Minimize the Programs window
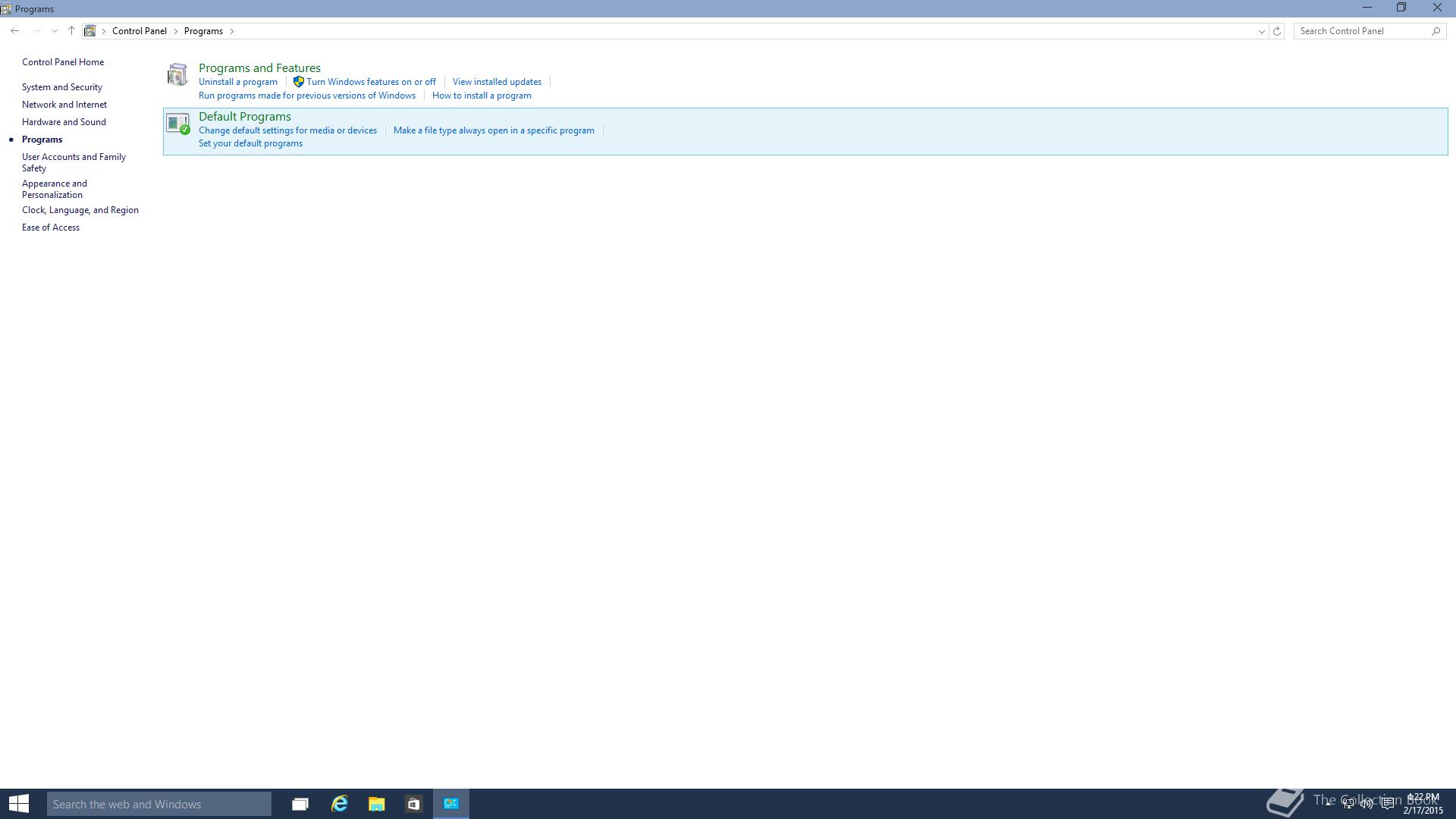Viewport: 1456px width, 819px height. (x=1367, y=8)
